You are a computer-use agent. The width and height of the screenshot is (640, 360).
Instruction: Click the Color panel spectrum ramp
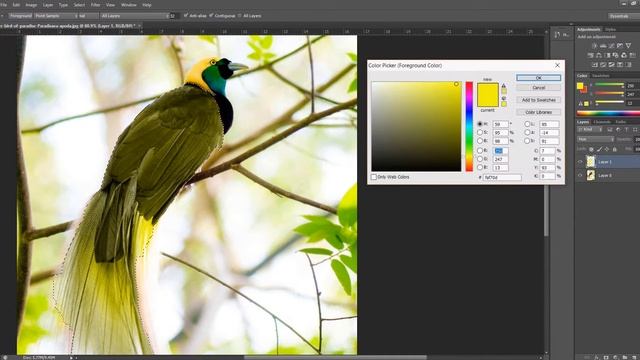pos(608,113)
